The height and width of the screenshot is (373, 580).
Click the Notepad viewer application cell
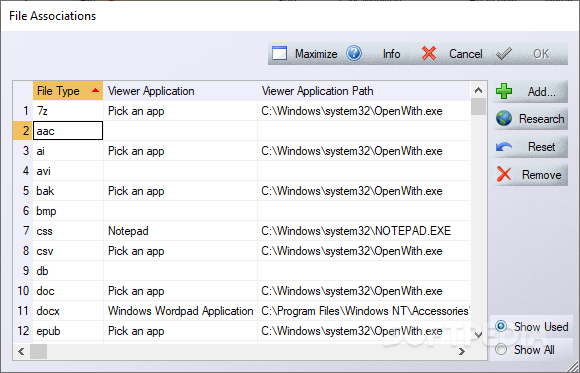[x=181, y=231]
